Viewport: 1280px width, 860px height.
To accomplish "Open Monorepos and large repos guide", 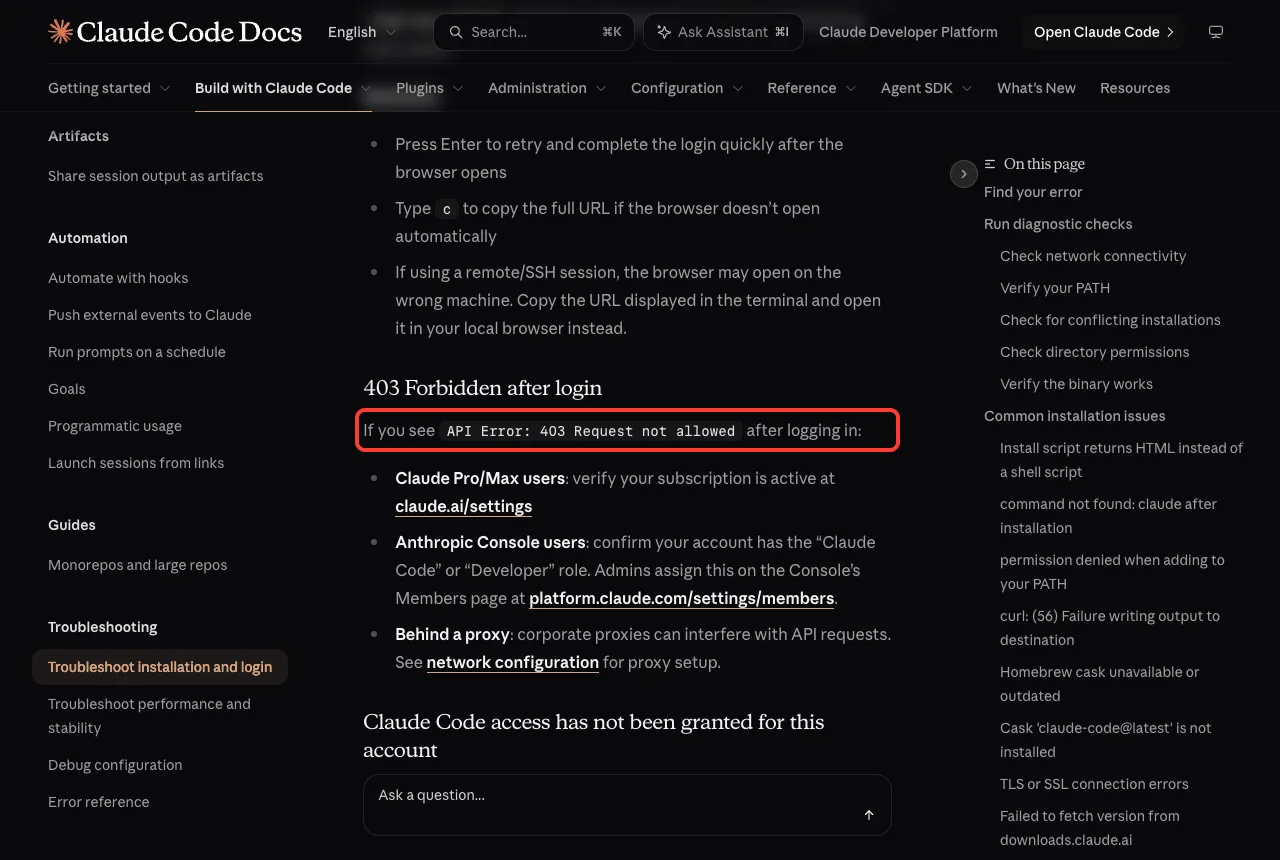I will click(138, 565).
